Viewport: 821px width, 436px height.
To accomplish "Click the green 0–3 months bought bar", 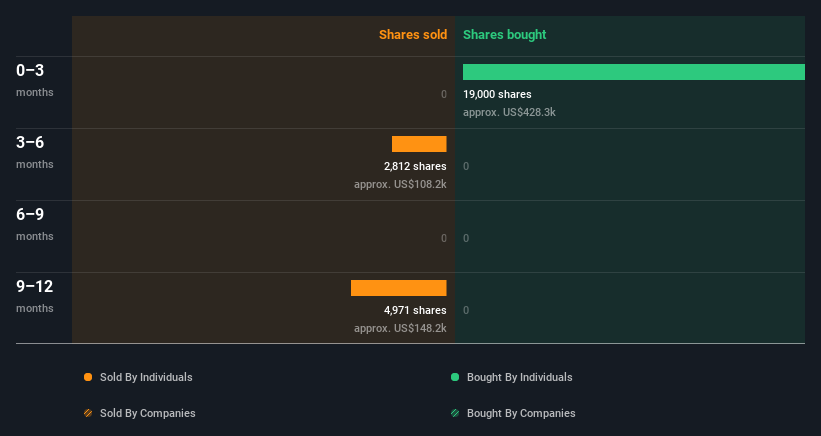I will (634, 72).
